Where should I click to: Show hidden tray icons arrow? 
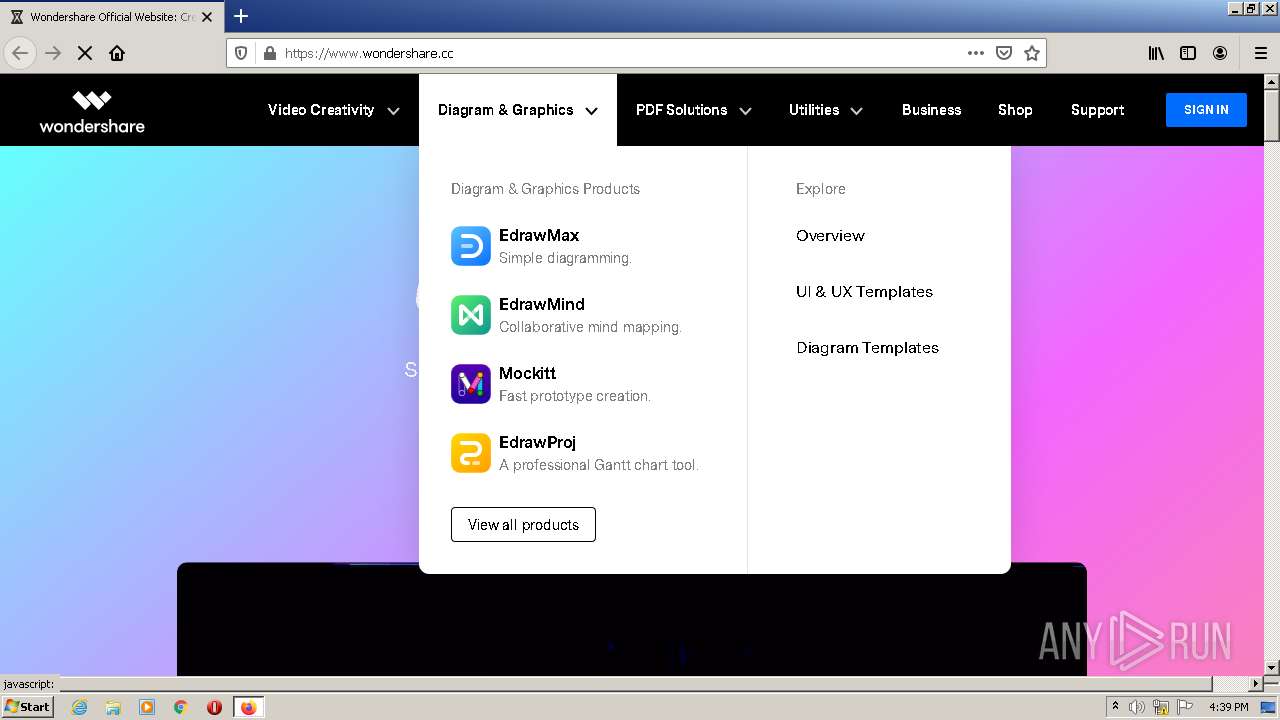point(1115,707)
